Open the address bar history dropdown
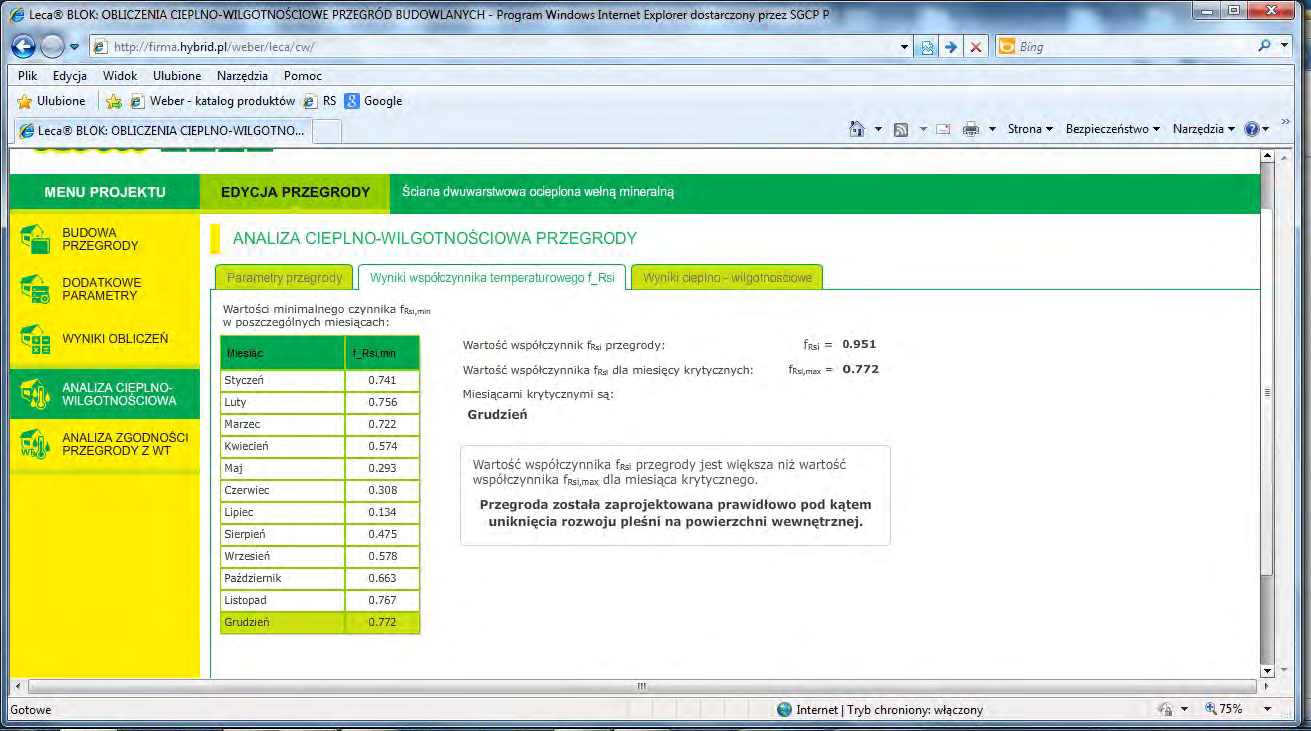The width and height of the screenshot is (1311, 731). coord(904,47)
